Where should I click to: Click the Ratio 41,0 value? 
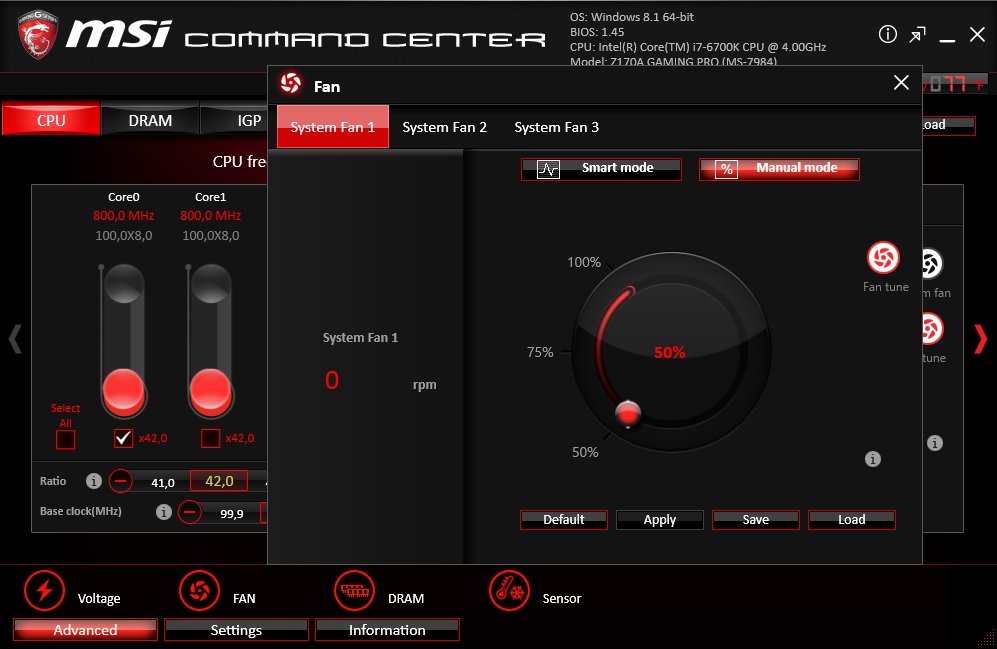tap(163, 482)
